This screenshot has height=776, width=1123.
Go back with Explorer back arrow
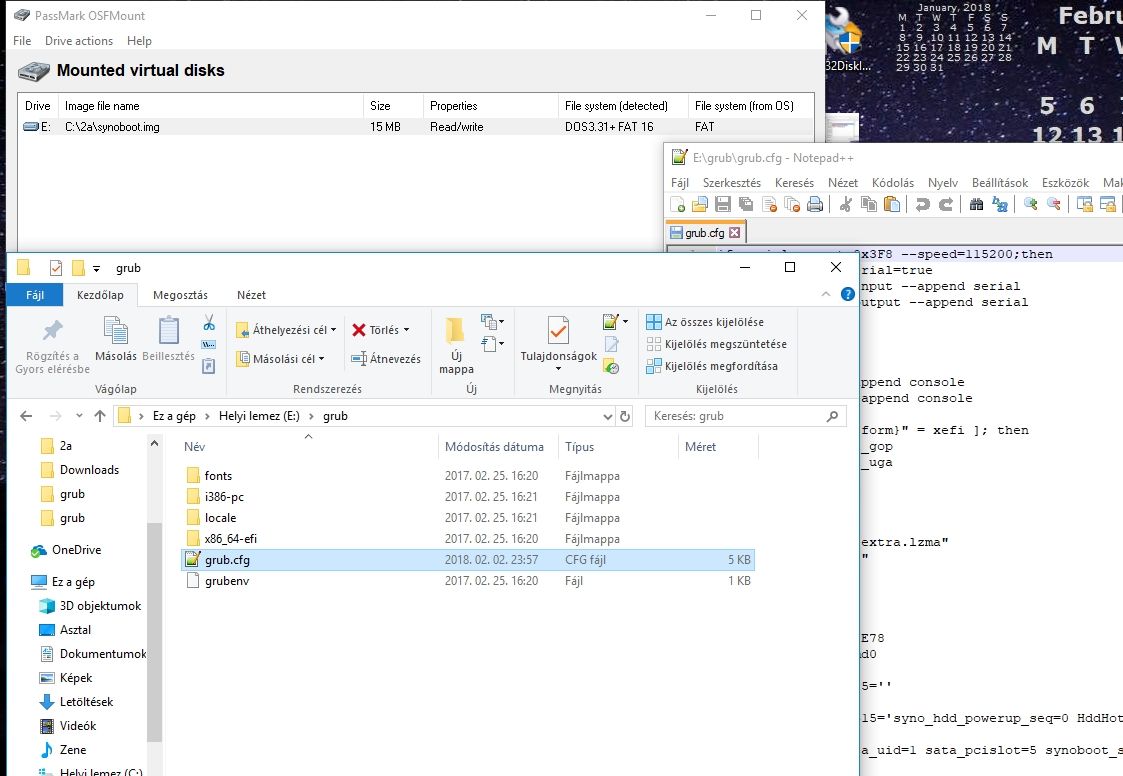coord(26,416)
